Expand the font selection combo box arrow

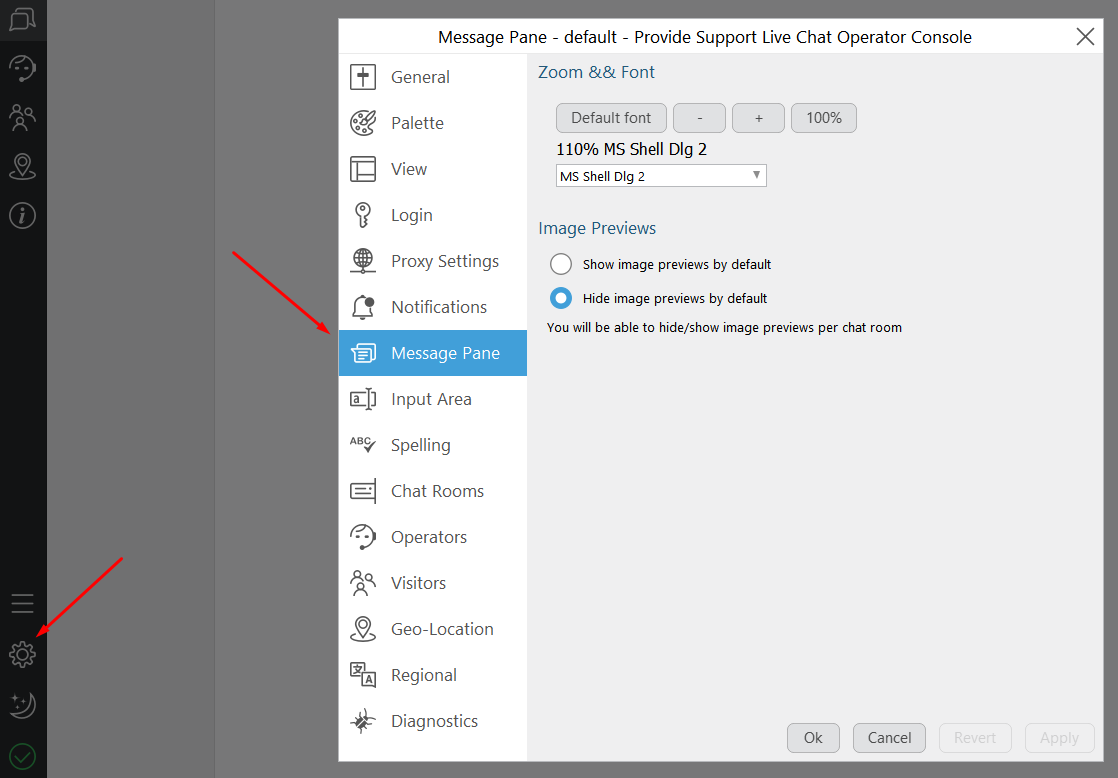757,175
